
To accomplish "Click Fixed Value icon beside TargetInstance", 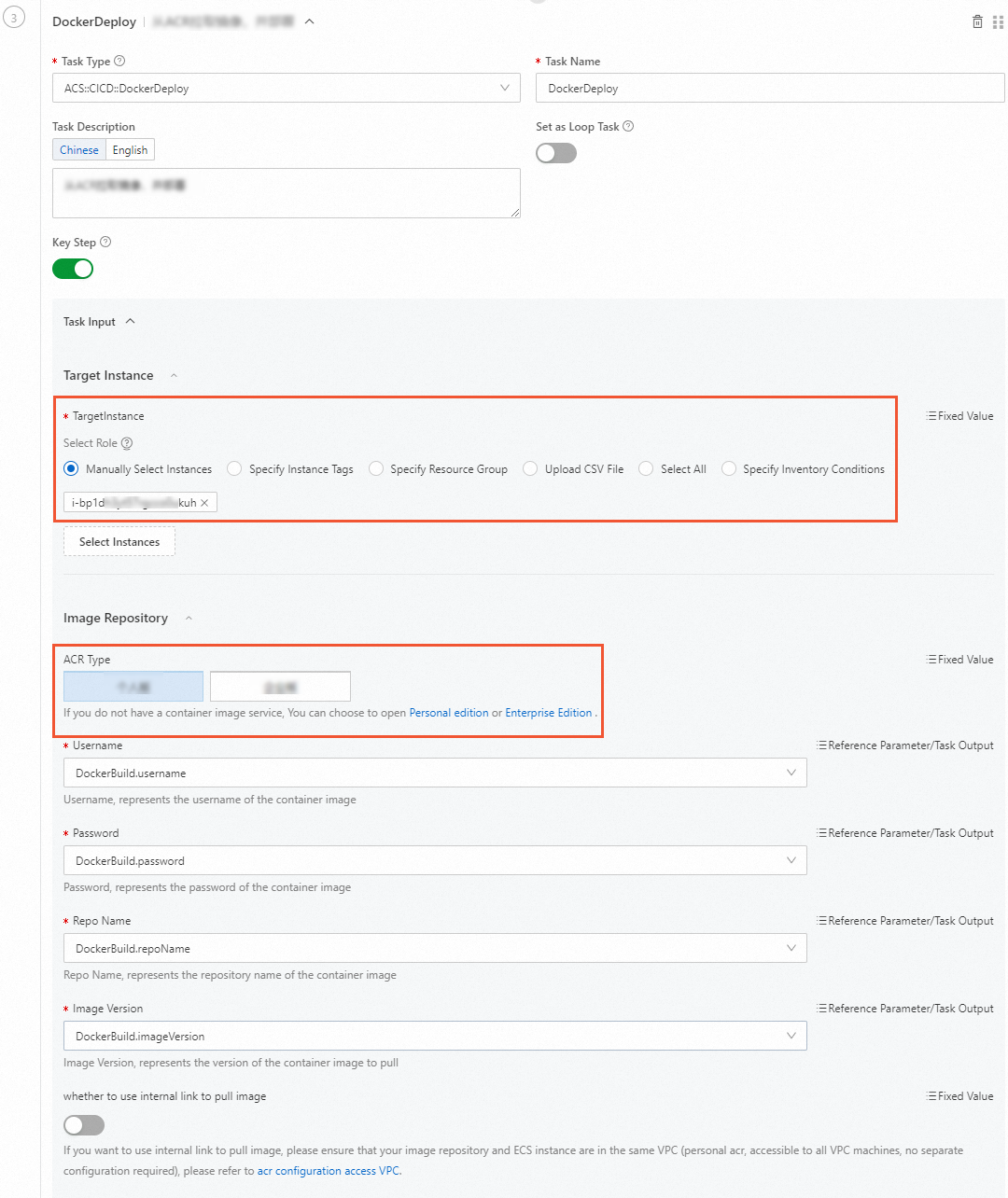I will point(931,416).
